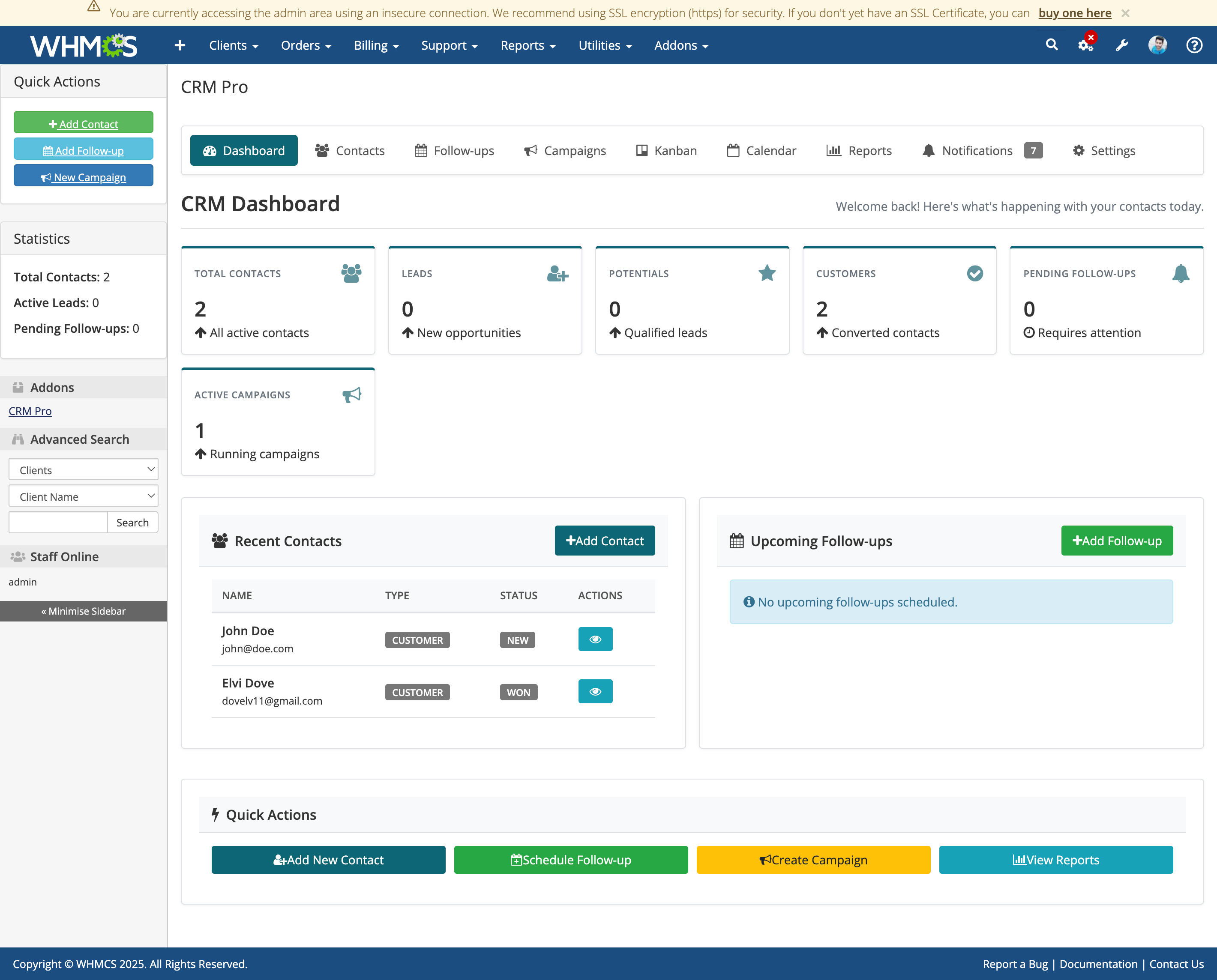The height and width of the screenshot is (980, 1217).
Task: Minimise the sidebar
Action: tap(84, 611)
